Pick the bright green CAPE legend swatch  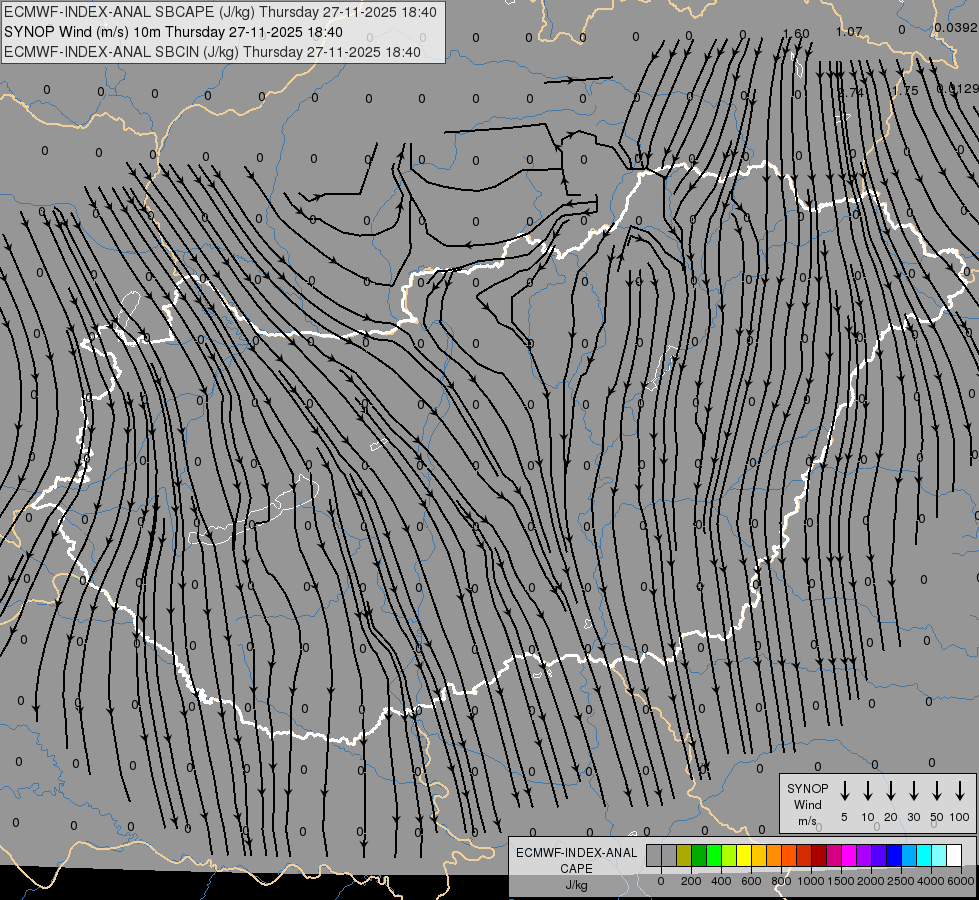pyautogui.click(x=714, y=855)
